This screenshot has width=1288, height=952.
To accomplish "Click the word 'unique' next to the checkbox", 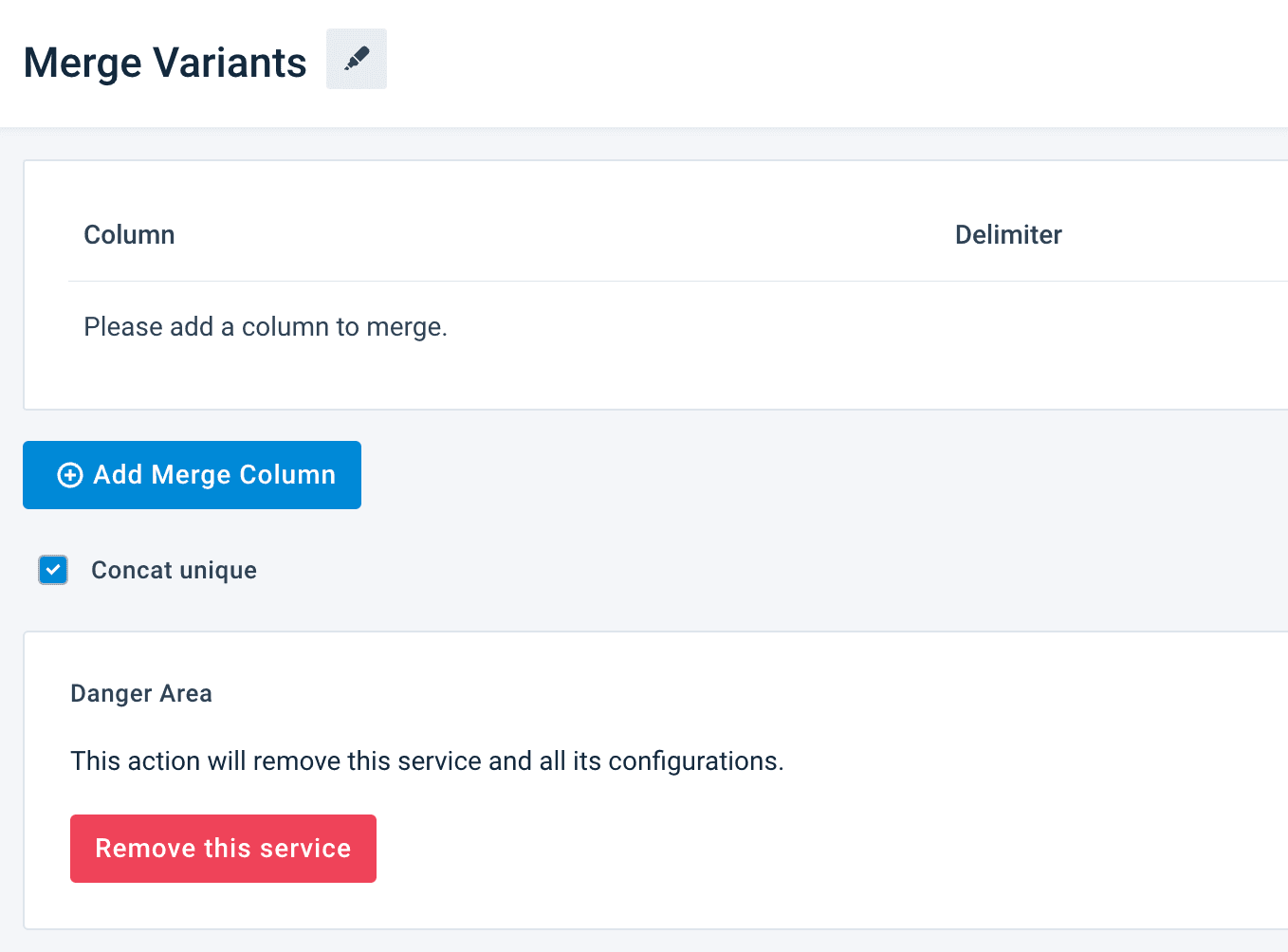I will click(218, 570).
